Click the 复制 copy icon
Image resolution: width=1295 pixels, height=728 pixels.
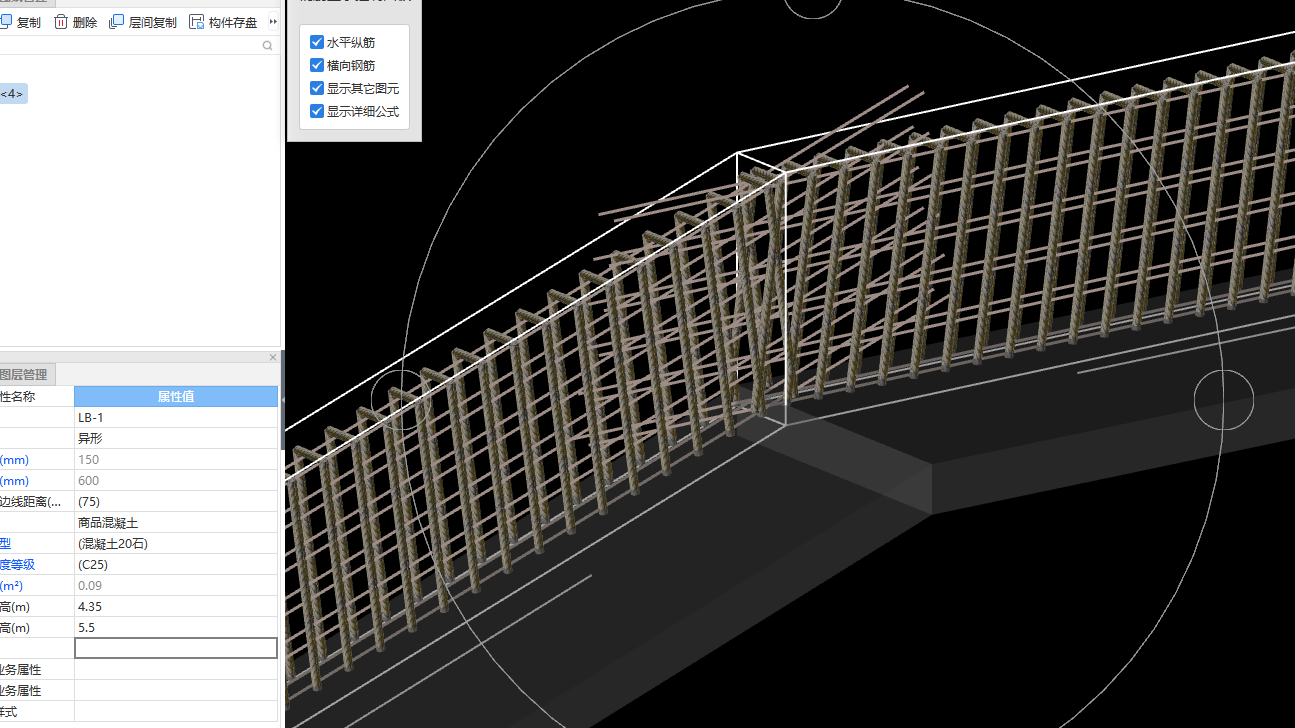click(x=4, y=22)
